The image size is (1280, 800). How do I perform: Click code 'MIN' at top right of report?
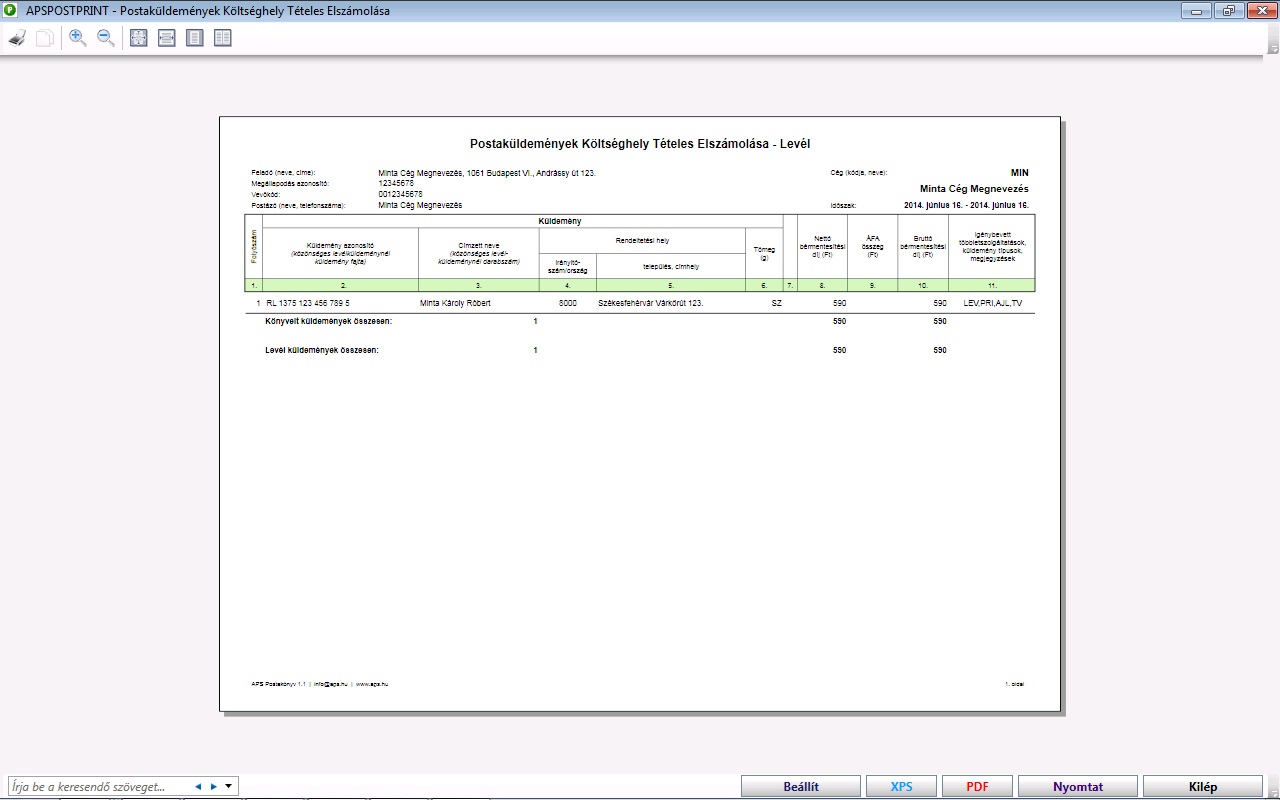[x=1019, y=173]
